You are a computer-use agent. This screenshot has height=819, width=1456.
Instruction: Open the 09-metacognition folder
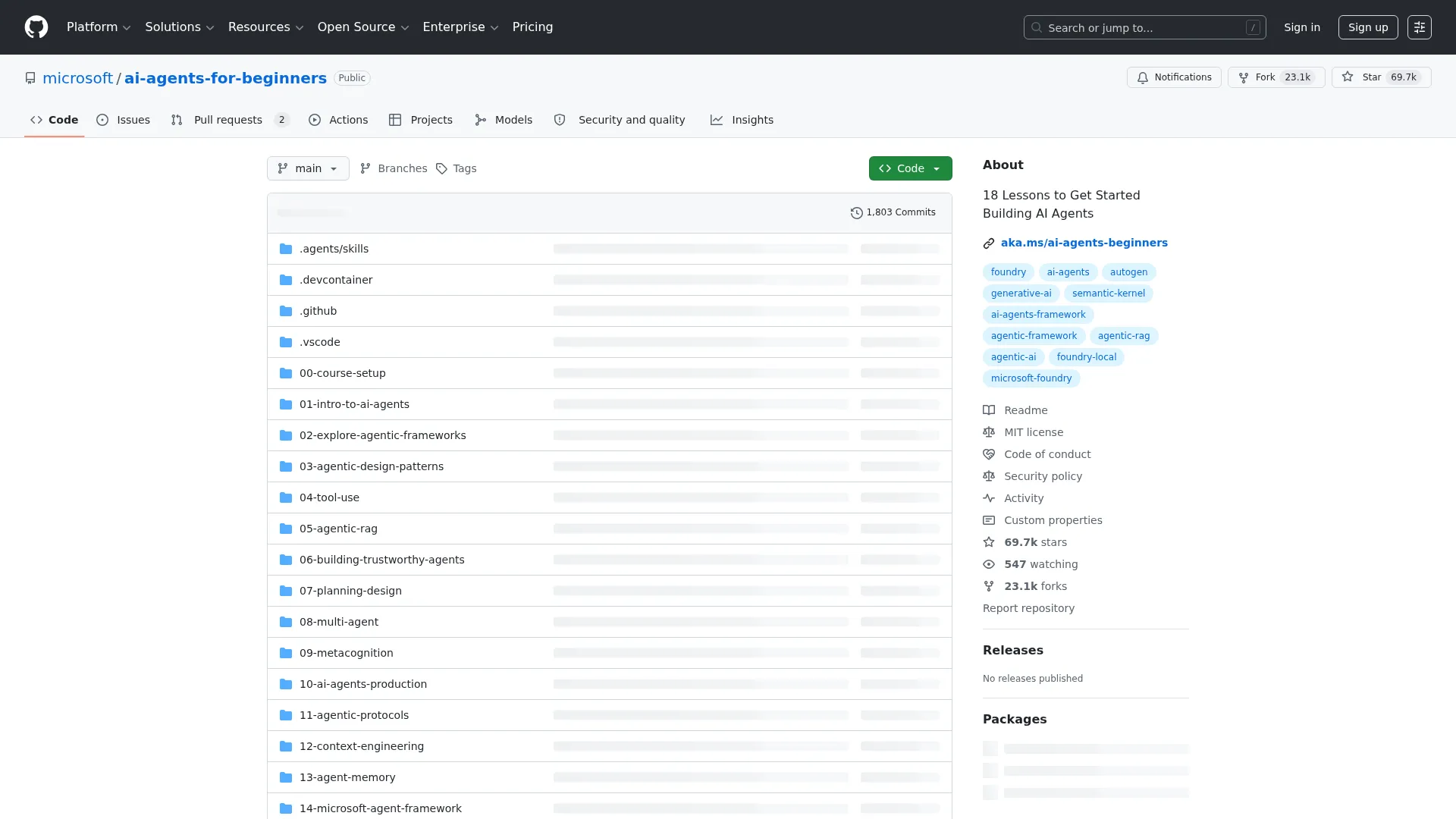coord(346,653)
